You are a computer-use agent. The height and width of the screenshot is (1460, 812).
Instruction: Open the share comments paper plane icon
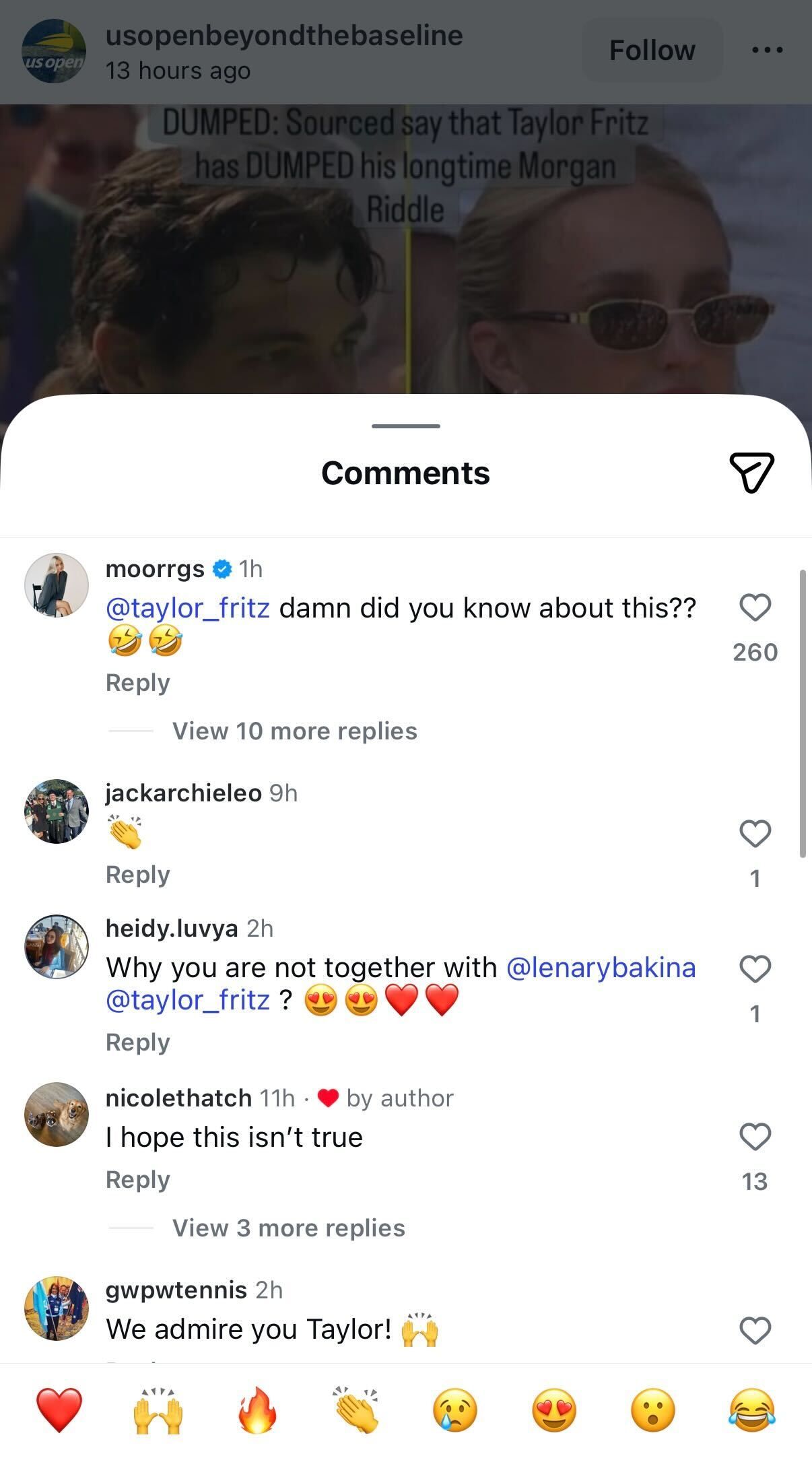coord(753,473)
